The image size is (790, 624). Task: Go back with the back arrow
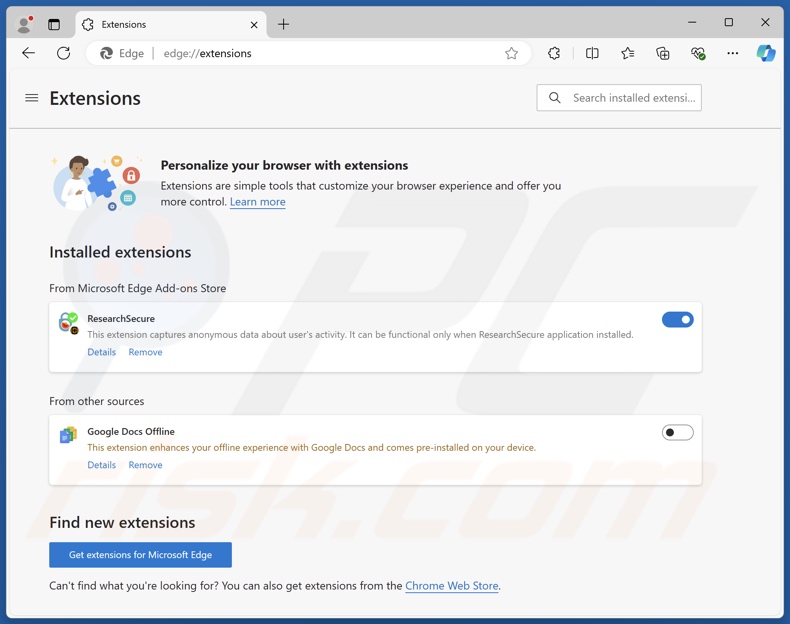(28, 53)
